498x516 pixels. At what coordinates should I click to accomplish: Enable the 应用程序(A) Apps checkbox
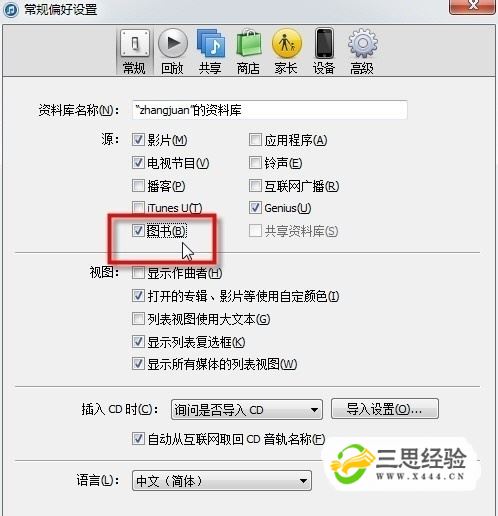tap(255, 140)
